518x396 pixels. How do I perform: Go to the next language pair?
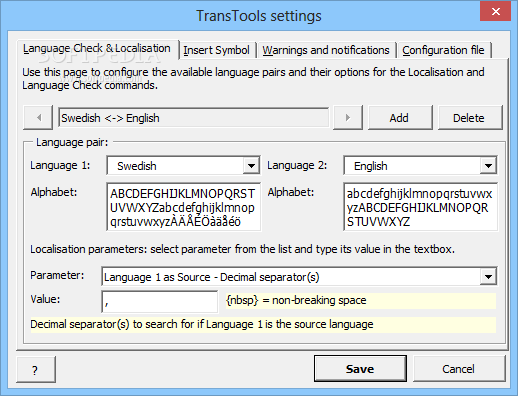pyautogui.click(x=348, y=118)
